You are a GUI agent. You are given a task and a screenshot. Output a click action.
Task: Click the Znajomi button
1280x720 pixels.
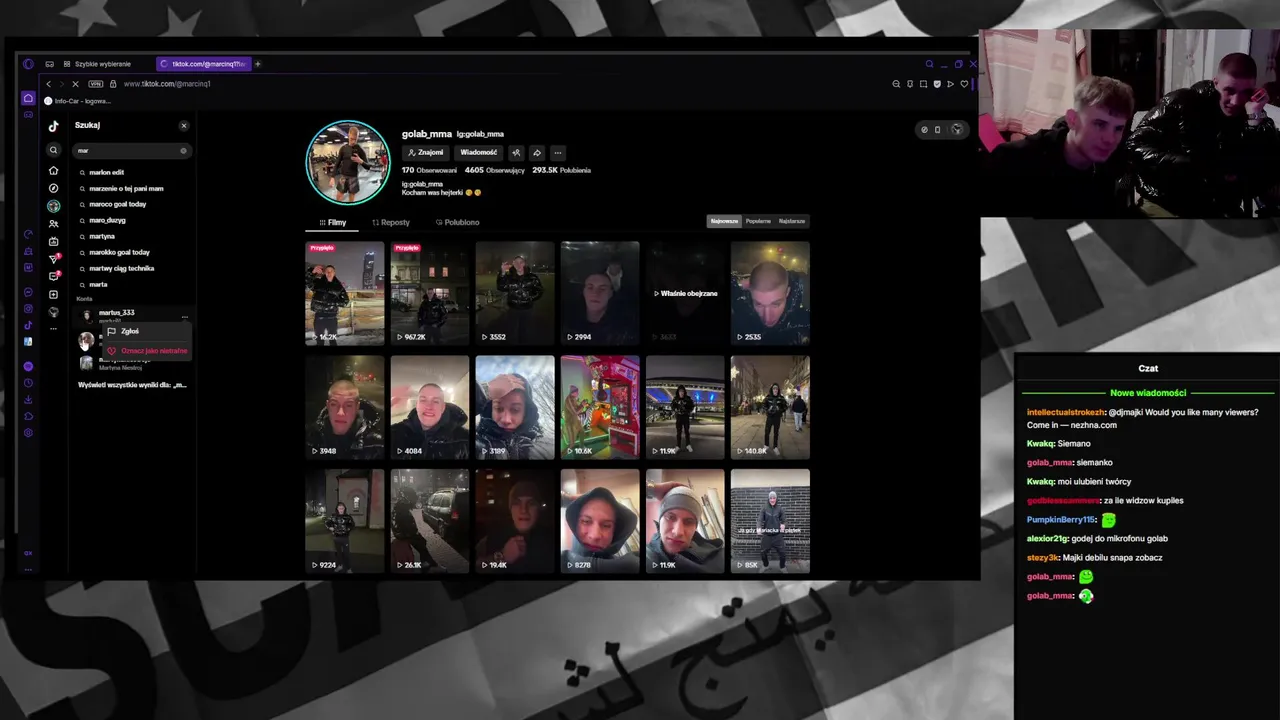click(425, 153)
